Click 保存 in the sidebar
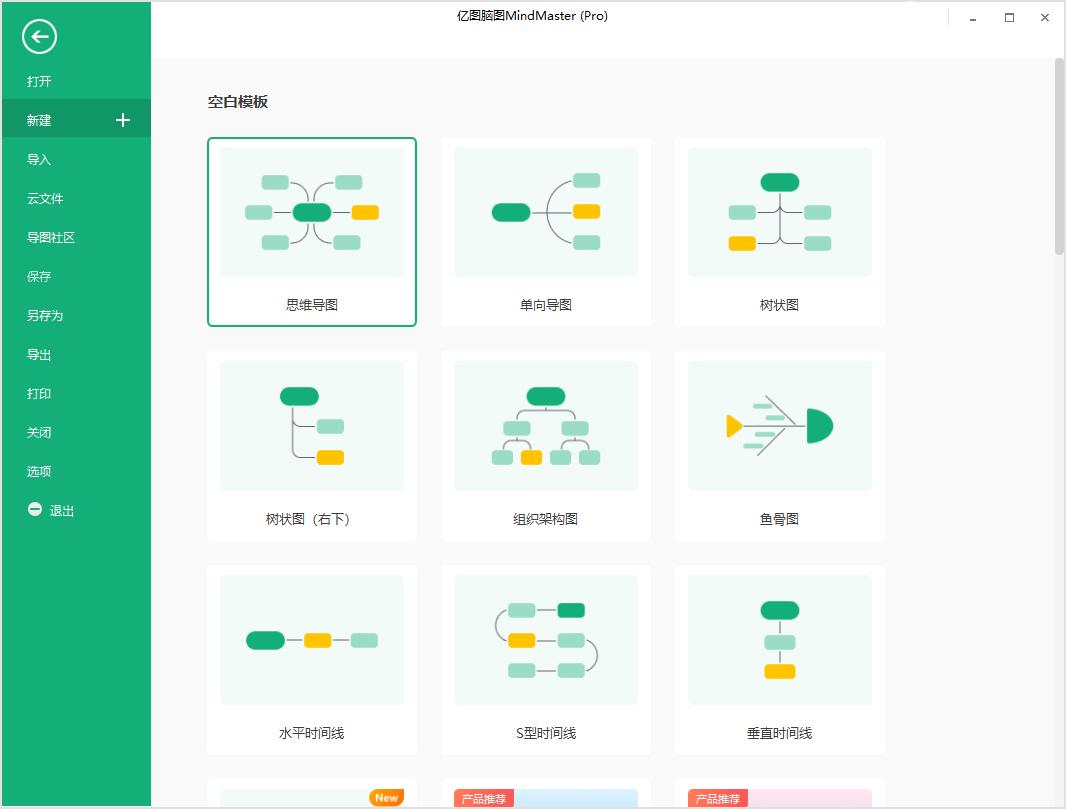The image size is (1066, 809). (76, 277)
